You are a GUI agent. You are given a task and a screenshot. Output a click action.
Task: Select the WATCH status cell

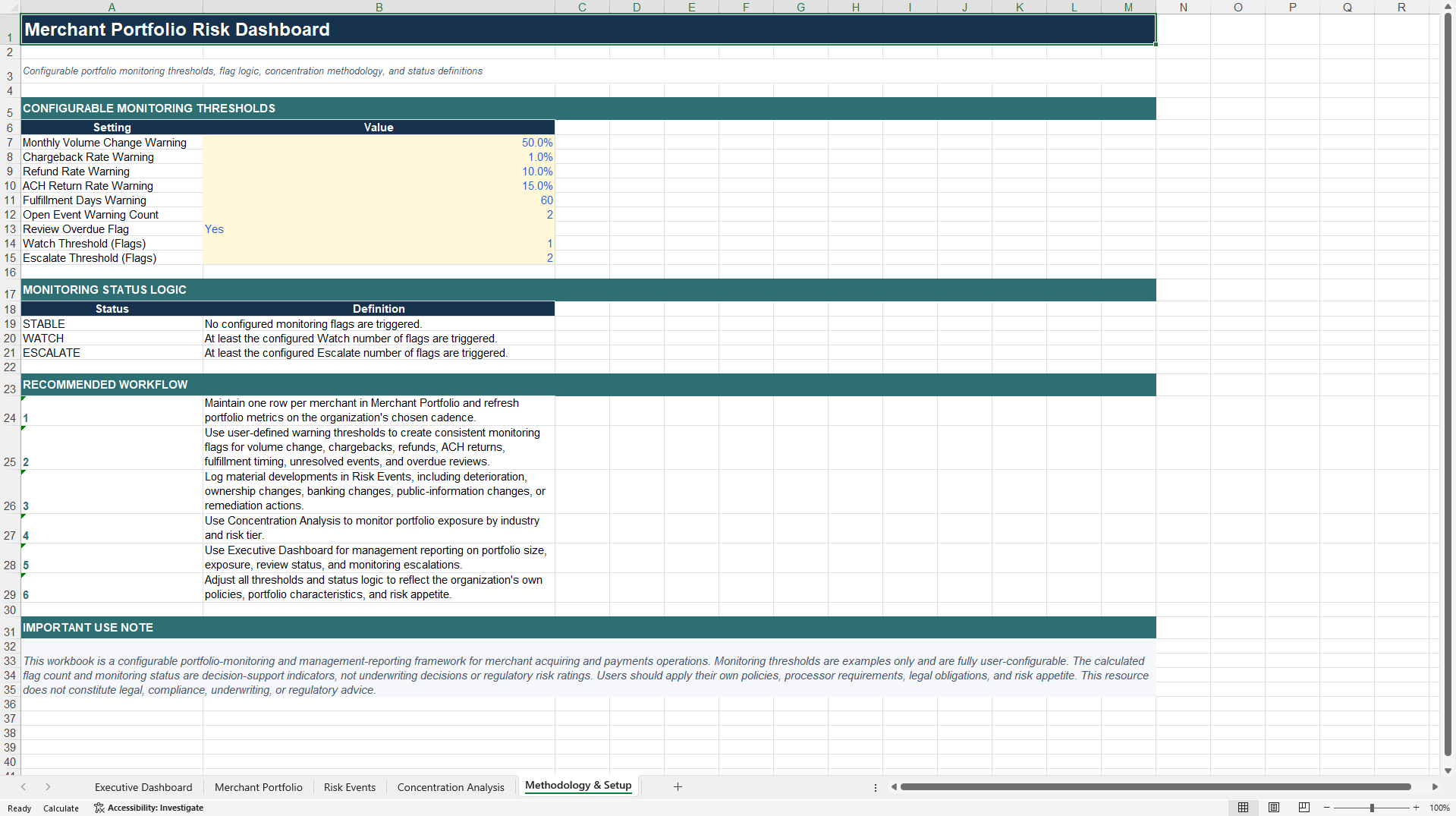tap(112, 339)
